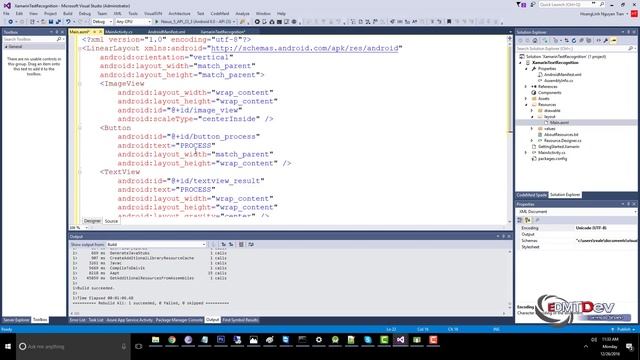This screenshot has height=360, width=640.
Task: Start debugging with the green play button
Action: 156,21
